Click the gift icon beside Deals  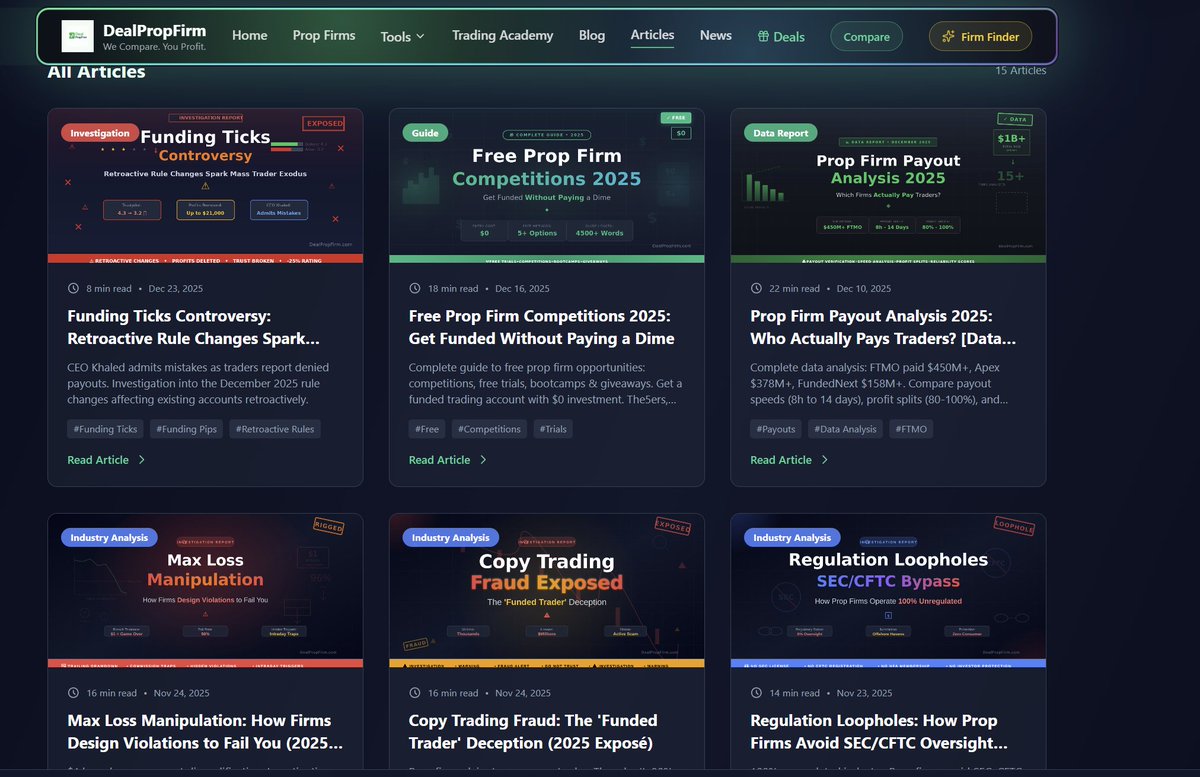pos(763,37)
